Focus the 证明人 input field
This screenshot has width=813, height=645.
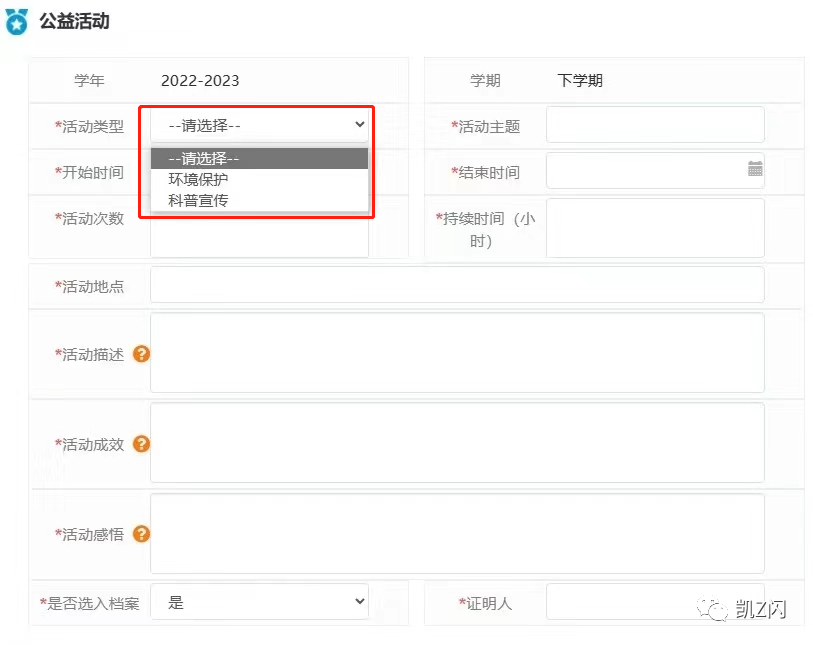[620, 602]
